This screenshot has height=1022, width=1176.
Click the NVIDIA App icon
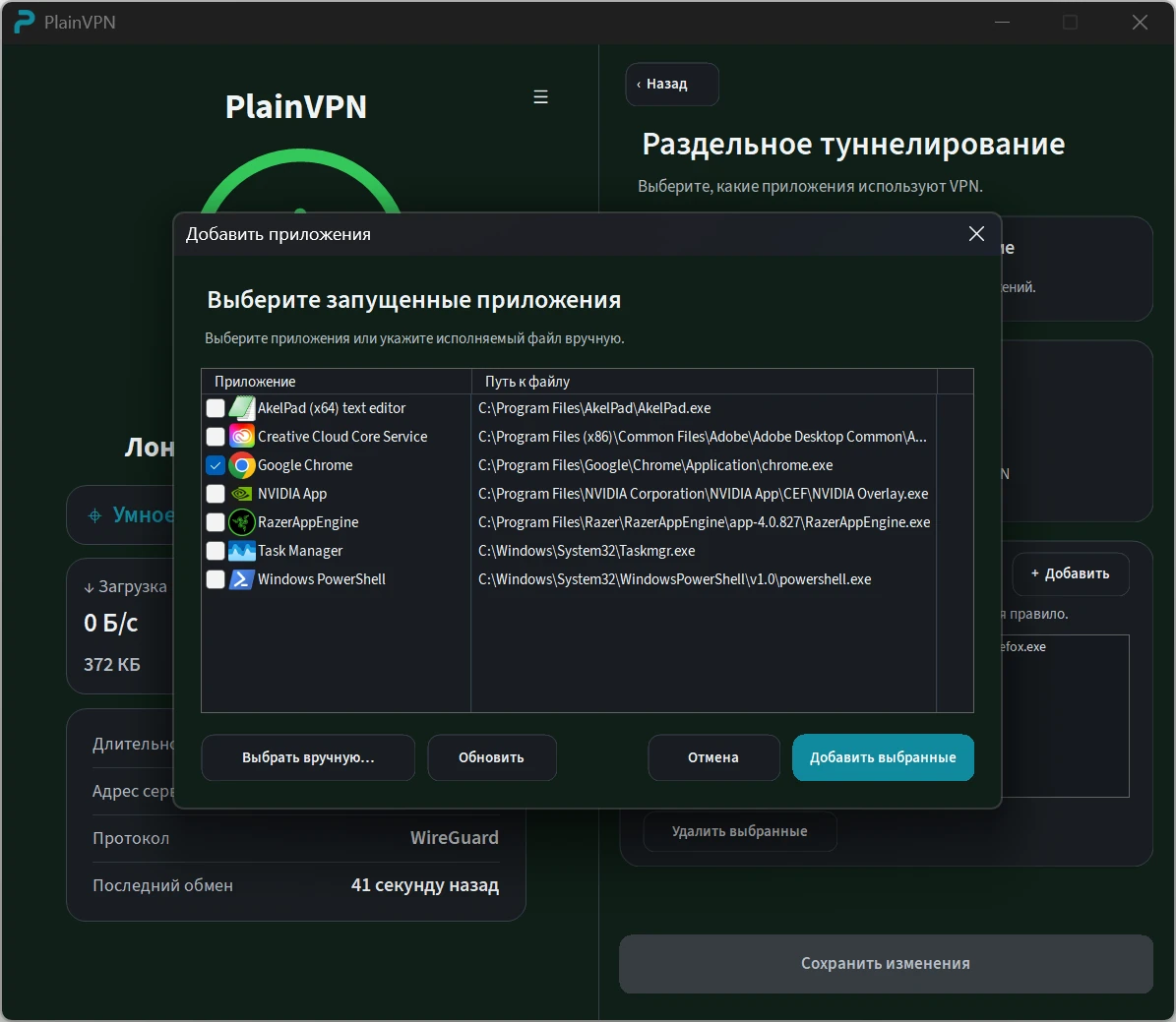click(241, 494)
